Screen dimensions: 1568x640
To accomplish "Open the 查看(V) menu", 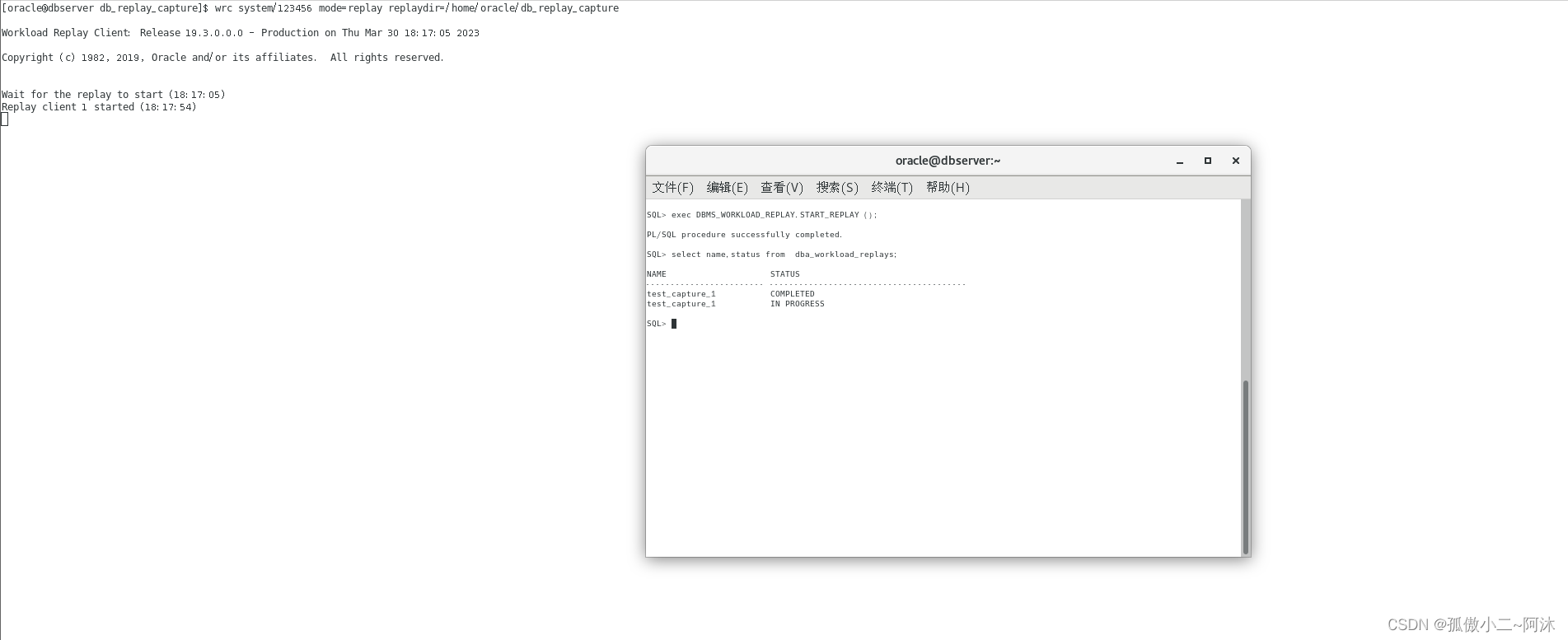I will [781, 188].
